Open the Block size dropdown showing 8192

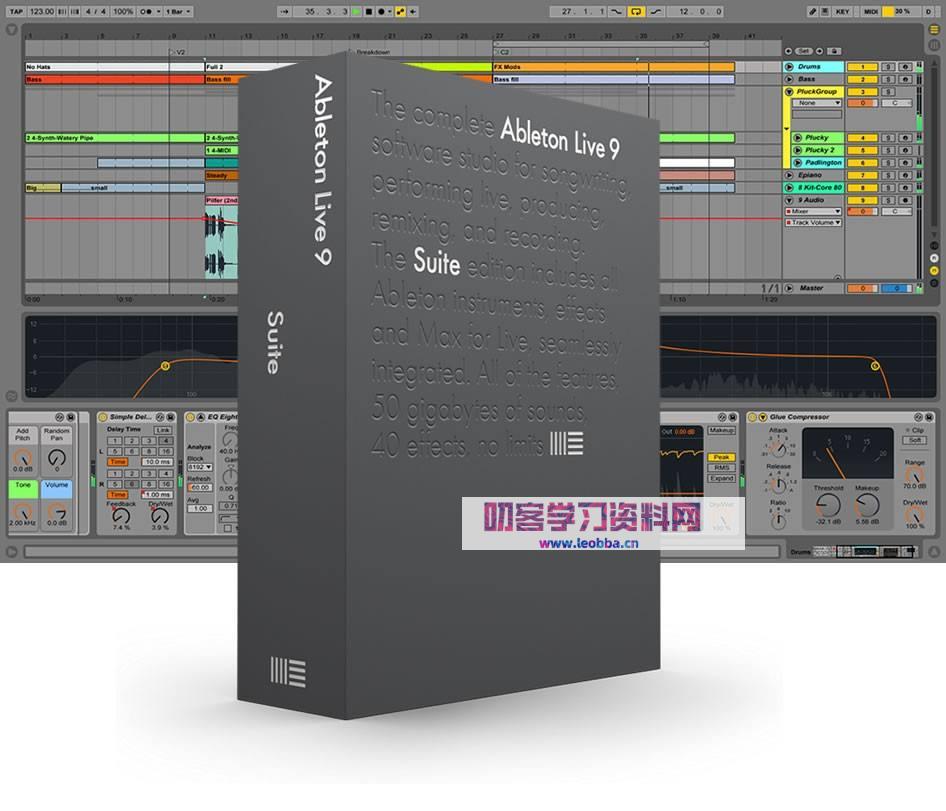coord(200,467)
